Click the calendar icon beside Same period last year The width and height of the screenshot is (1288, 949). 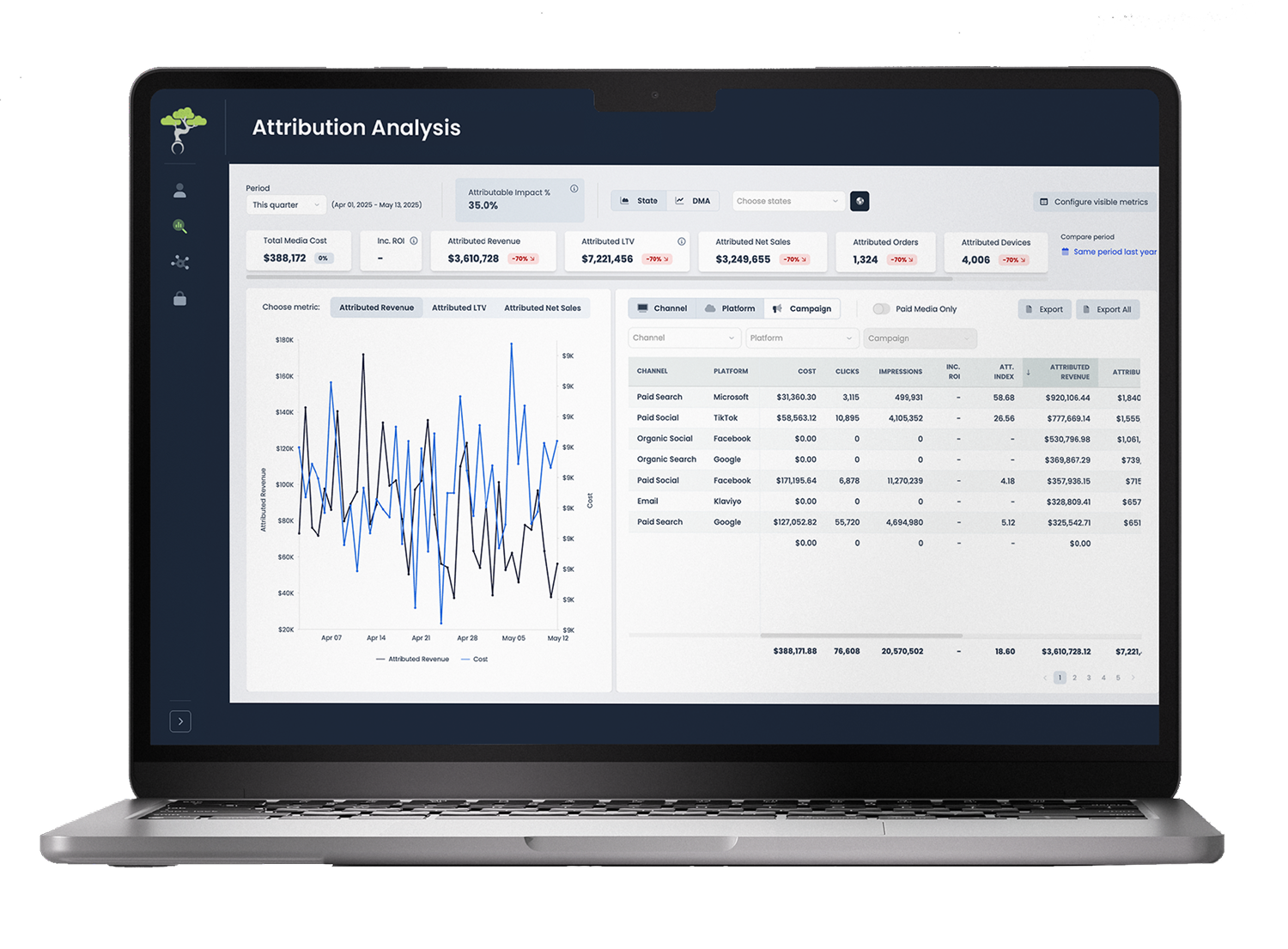[x=1066, y=252]
